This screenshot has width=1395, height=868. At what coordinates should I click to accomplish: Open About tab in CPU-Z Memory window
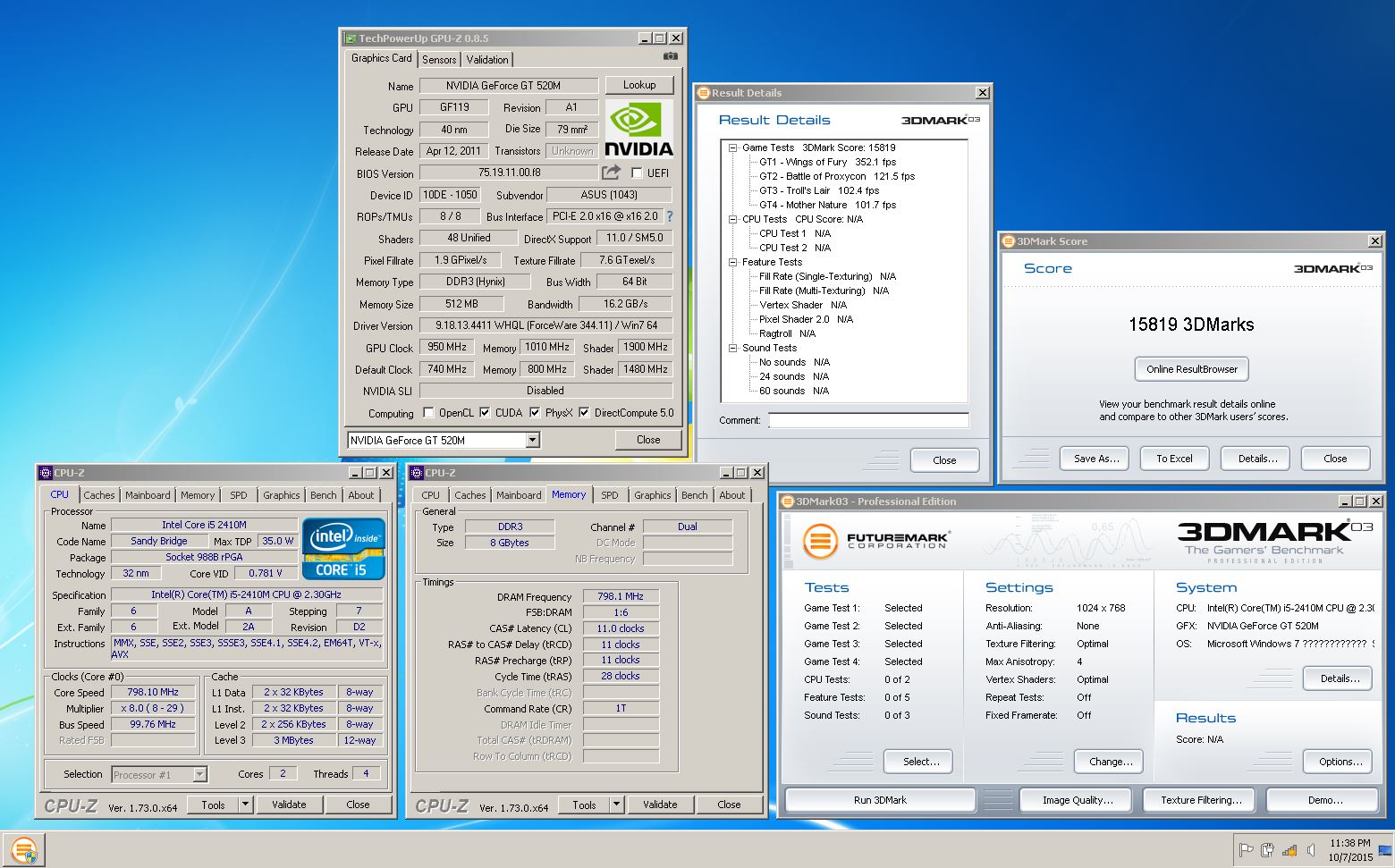click(732, 495)
